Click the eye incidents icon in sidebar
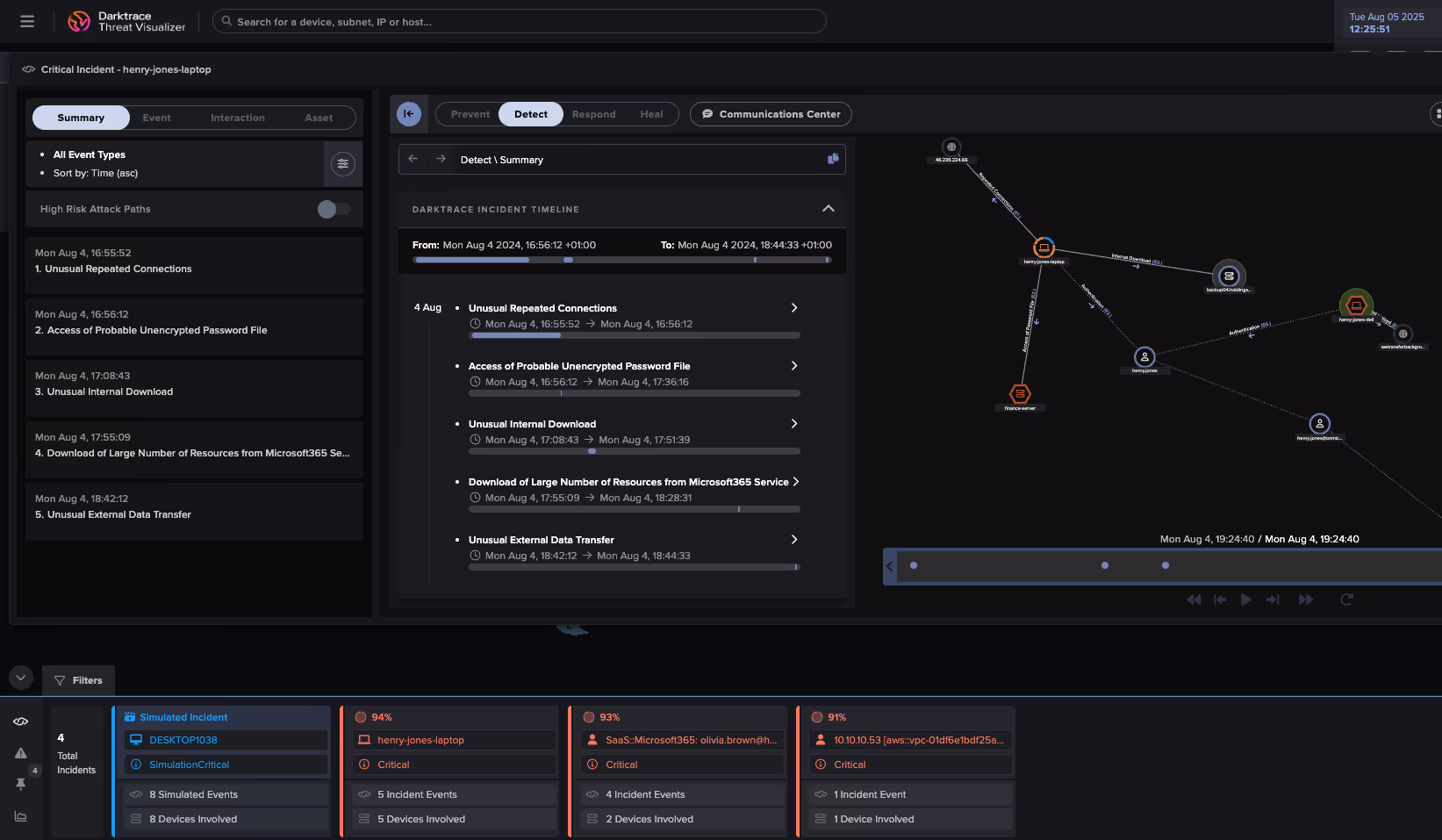 pyautogui.click(x=20, y=722)
